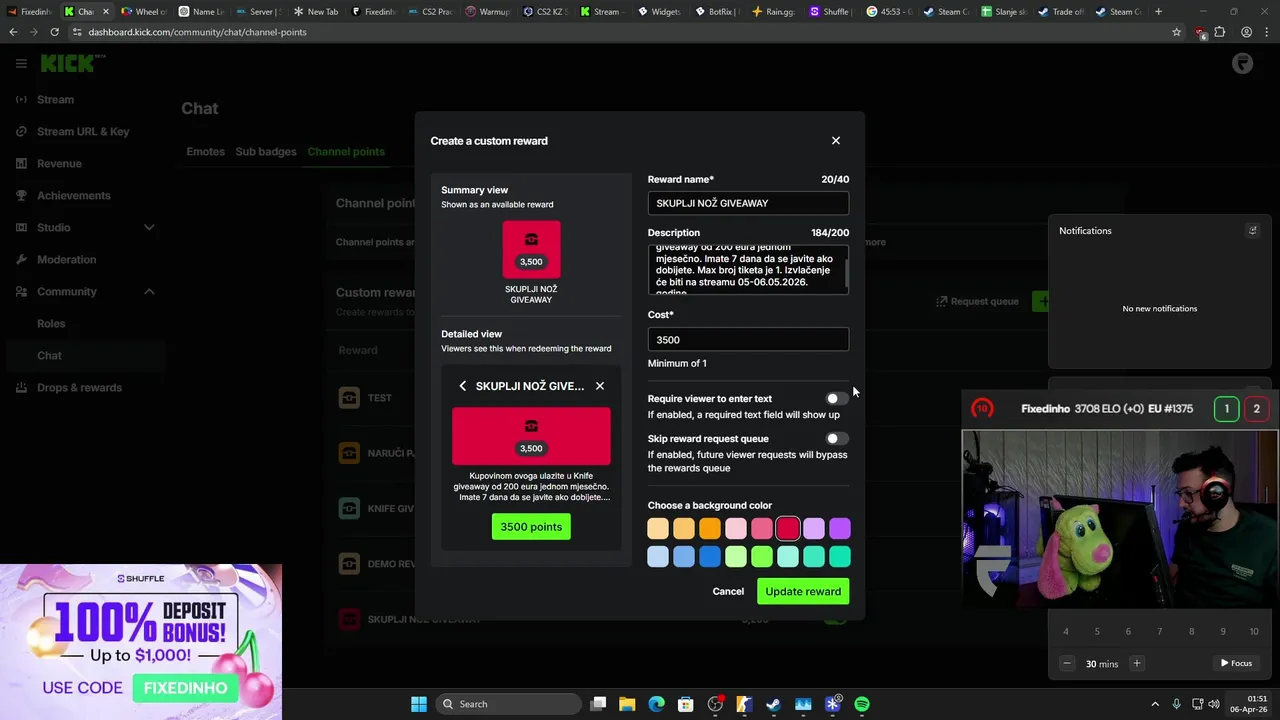Click into the Description text area

click(x=746, y=269)
